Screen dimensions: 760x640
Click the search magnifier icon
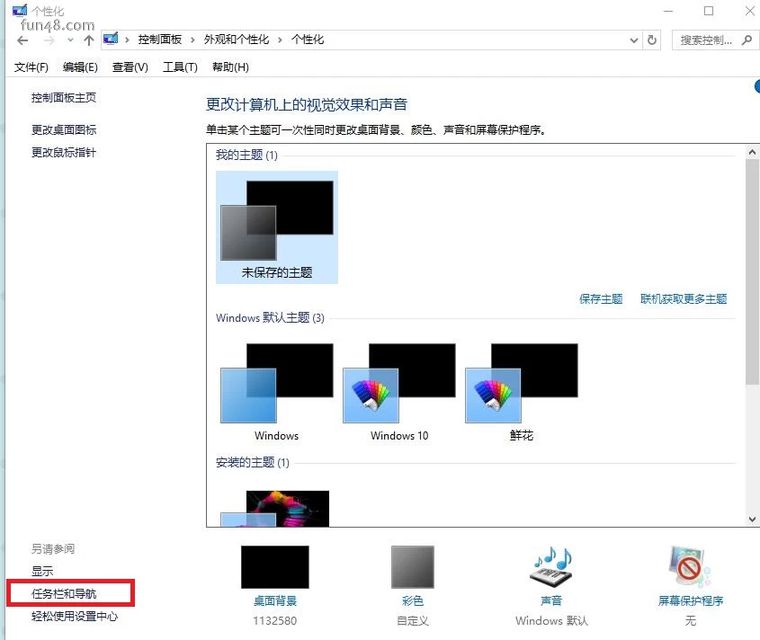747,40
